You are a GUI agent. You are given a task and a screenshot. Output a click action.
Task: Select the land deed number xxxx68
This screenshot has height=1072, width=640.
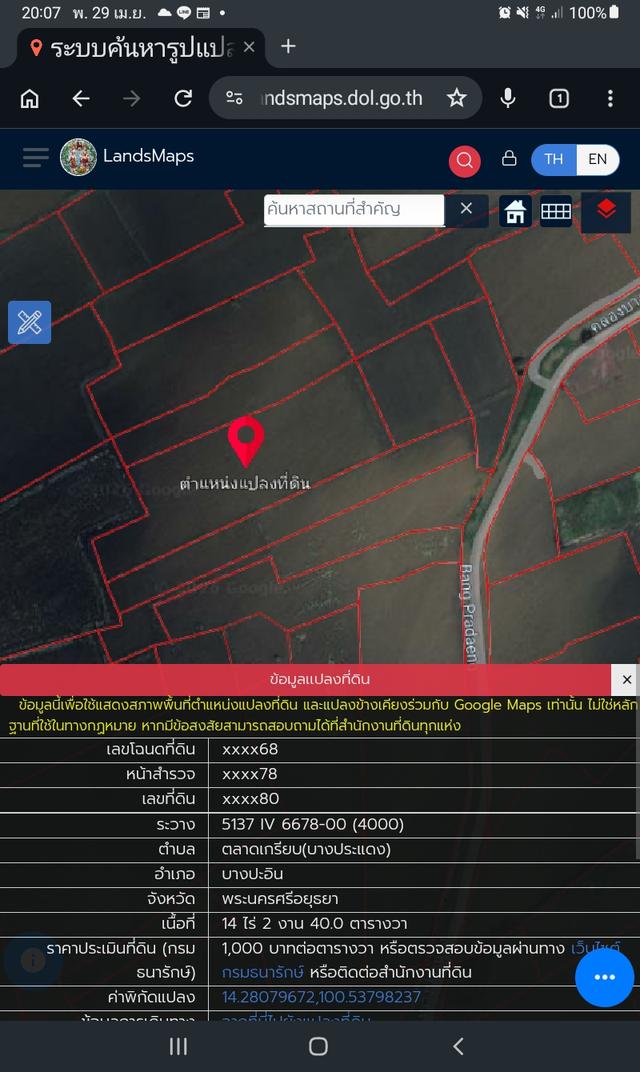click(250, 749)
